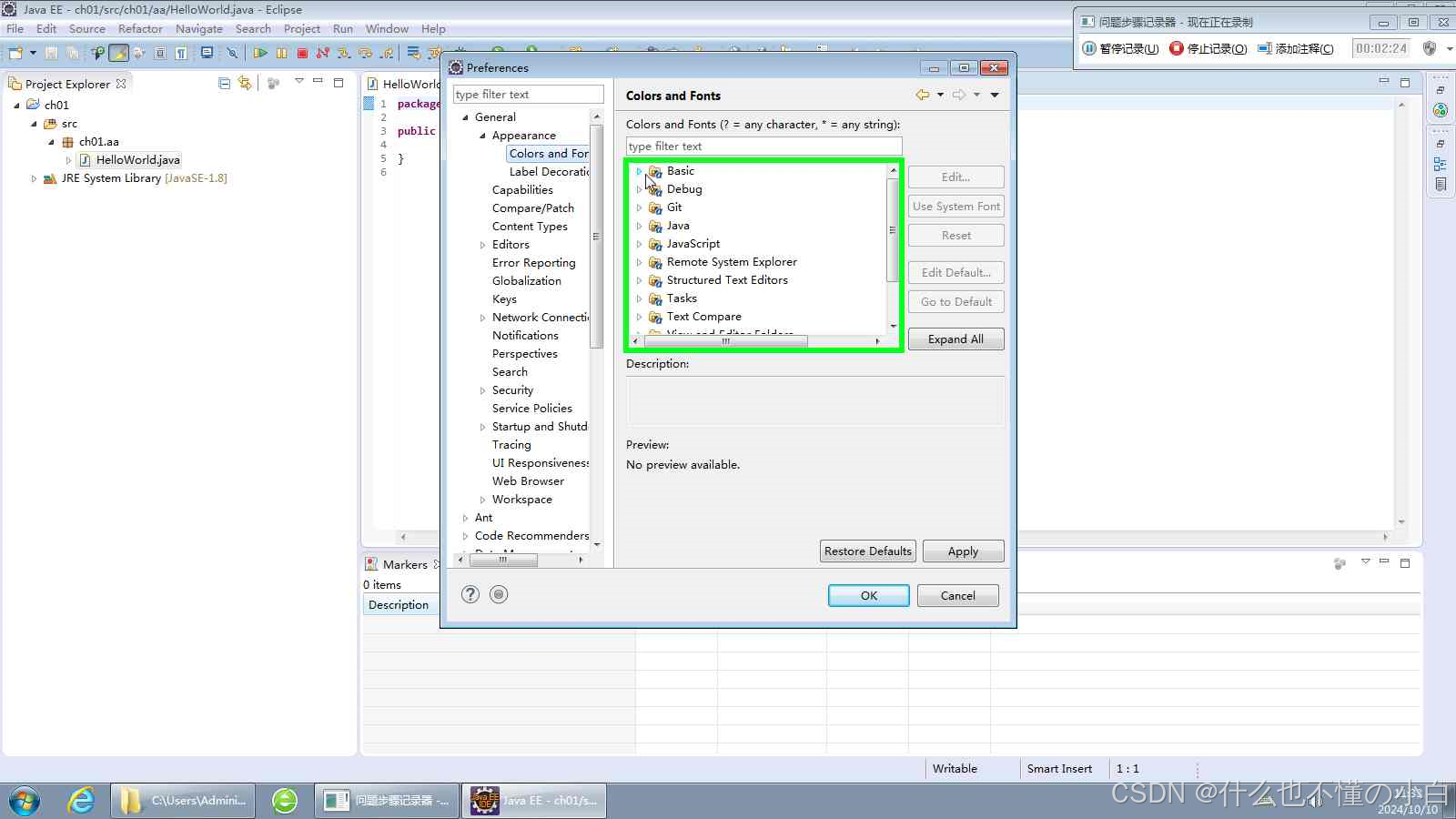Click the colorful perspective icon in right trim
Viewport: 1456px width, 819px height.
point(1440,110)
